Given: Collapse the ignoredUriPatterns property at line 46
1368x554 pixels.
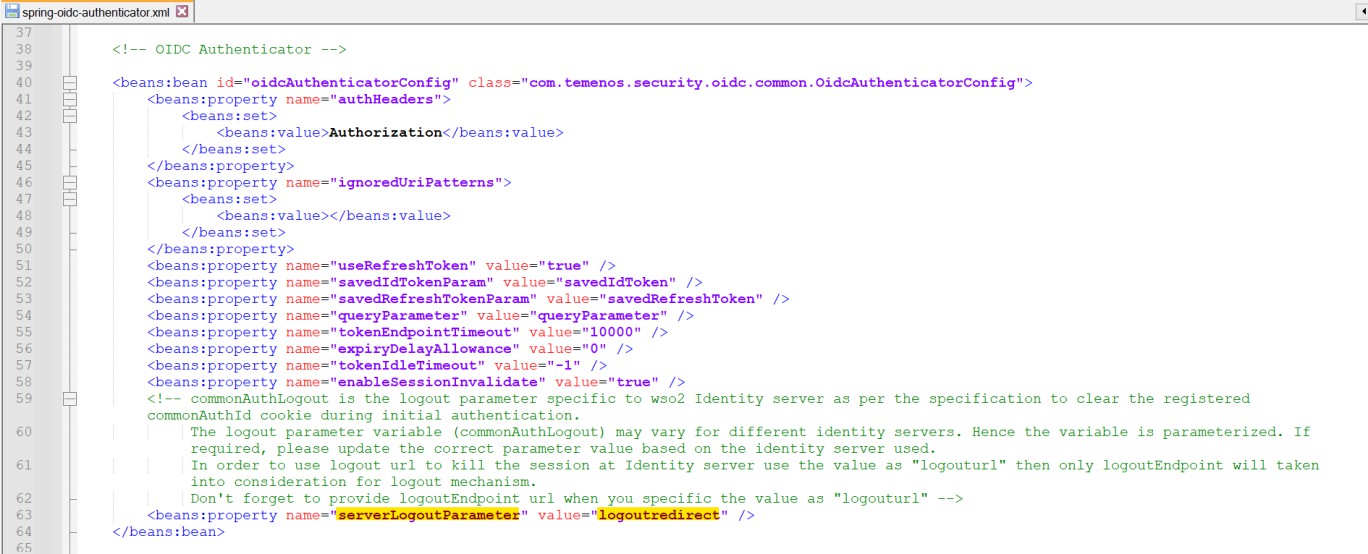Looking at the screenshot, I should (70, 183).
